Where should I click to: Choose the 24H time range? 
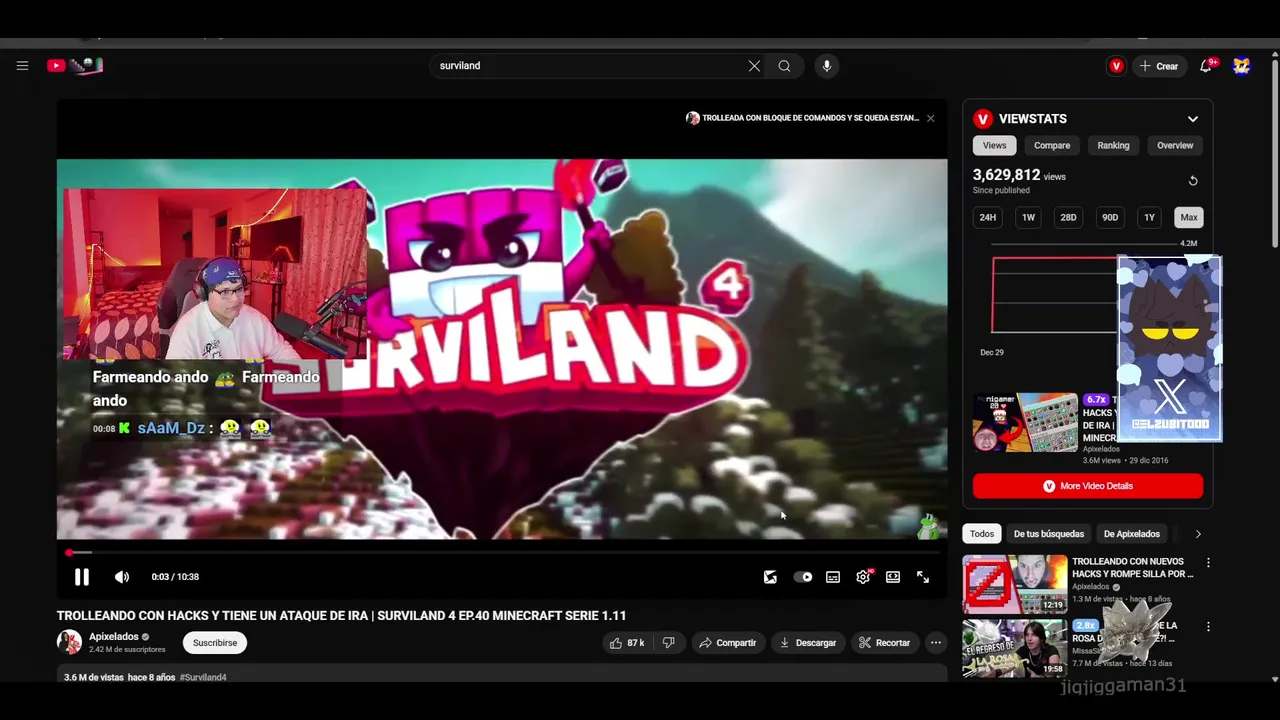pos(988,217)
